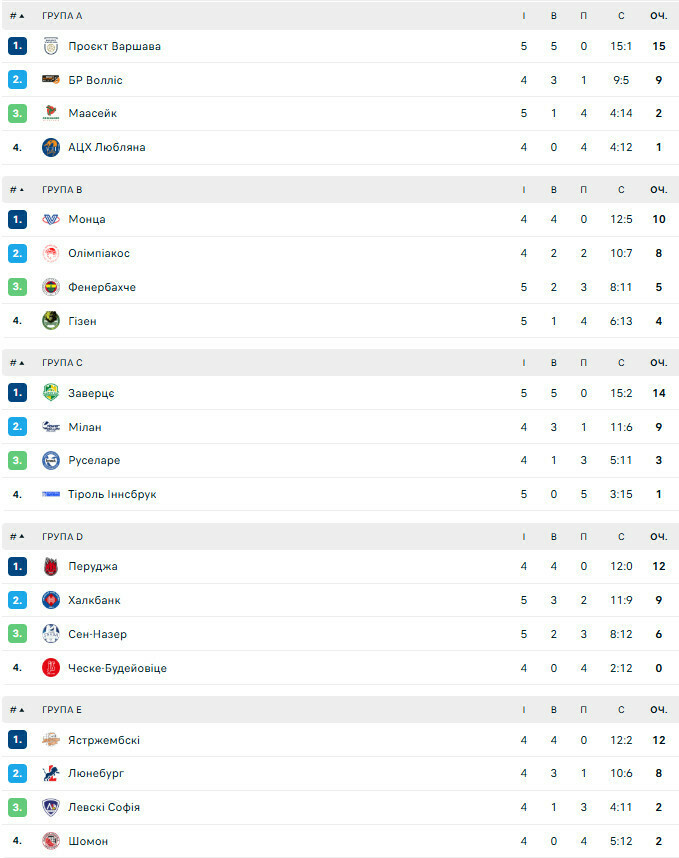Select the Тіроль Іннсбрук table row
The width and height of the screenshot is (679, 858).
[340, 494]
